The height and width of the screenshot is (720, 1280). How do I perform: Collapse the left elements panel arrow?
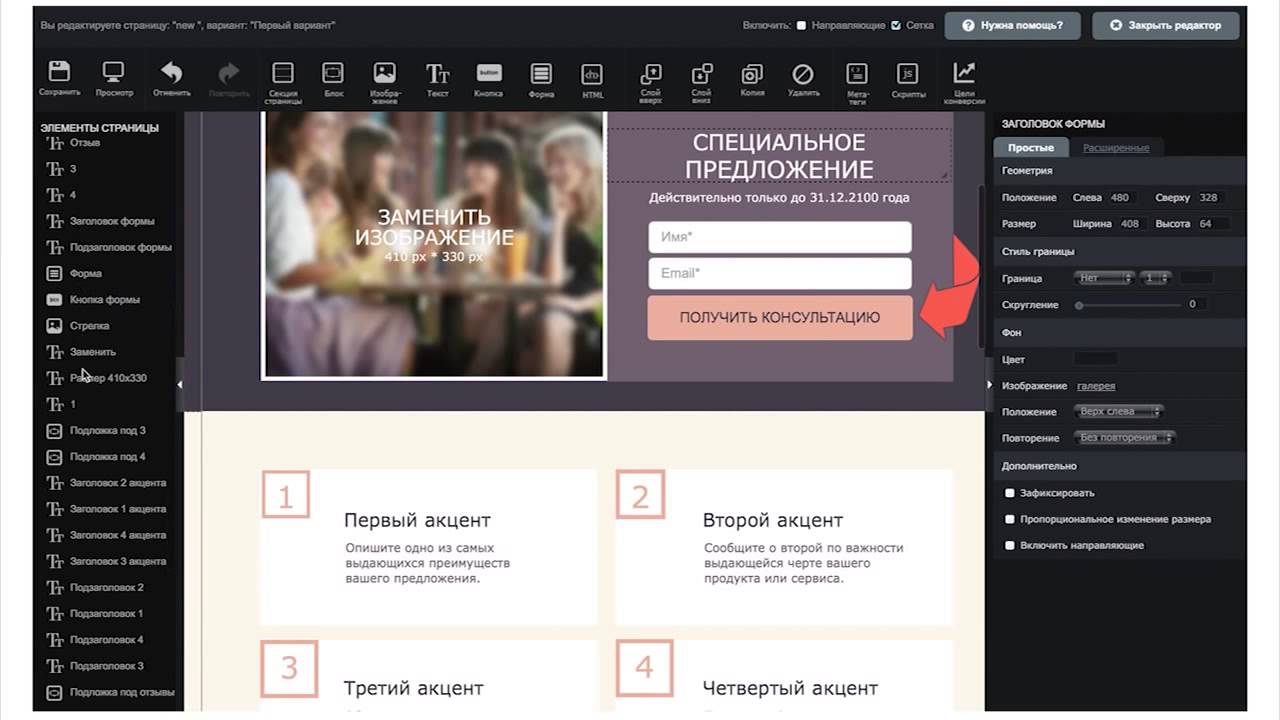coord(180,384)
